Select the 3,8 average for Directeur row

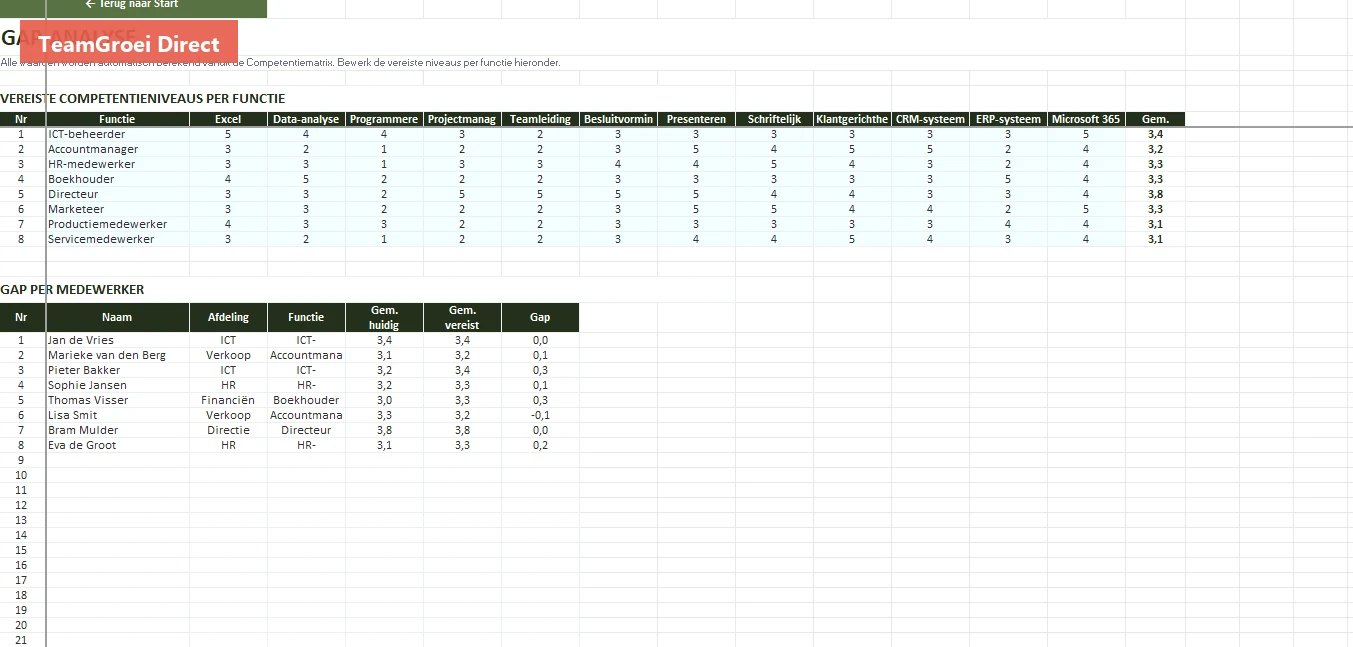(x=1155, y=194)
